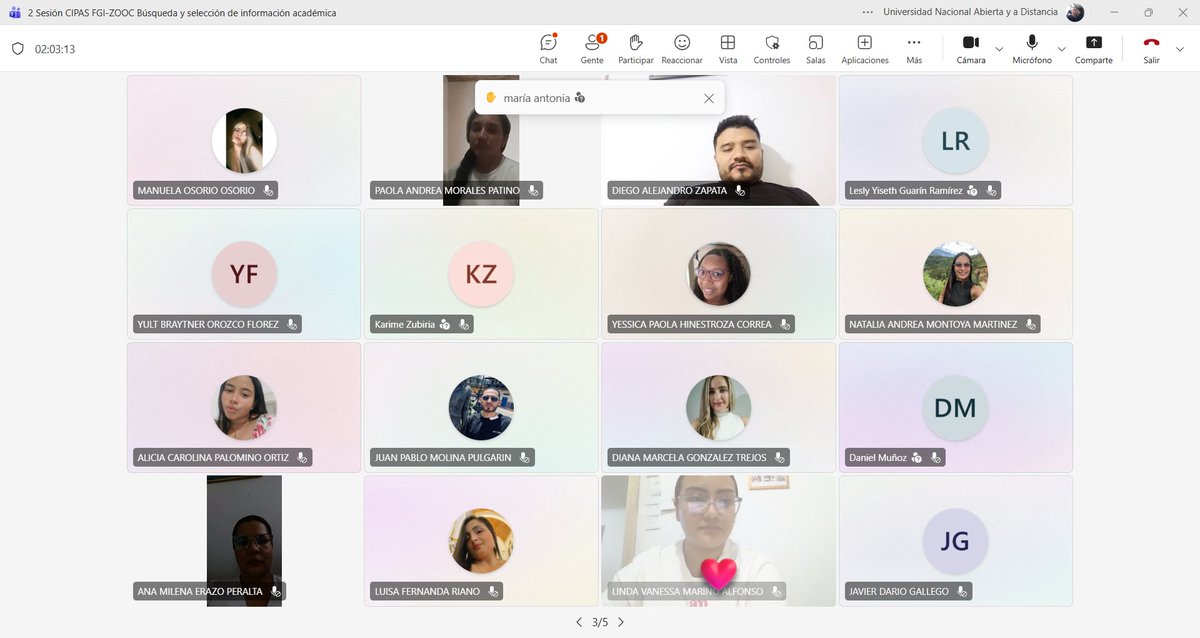Click the profile picture in title bar
This screenshot has width=1200, height=638.
[x=1075, y=12]
